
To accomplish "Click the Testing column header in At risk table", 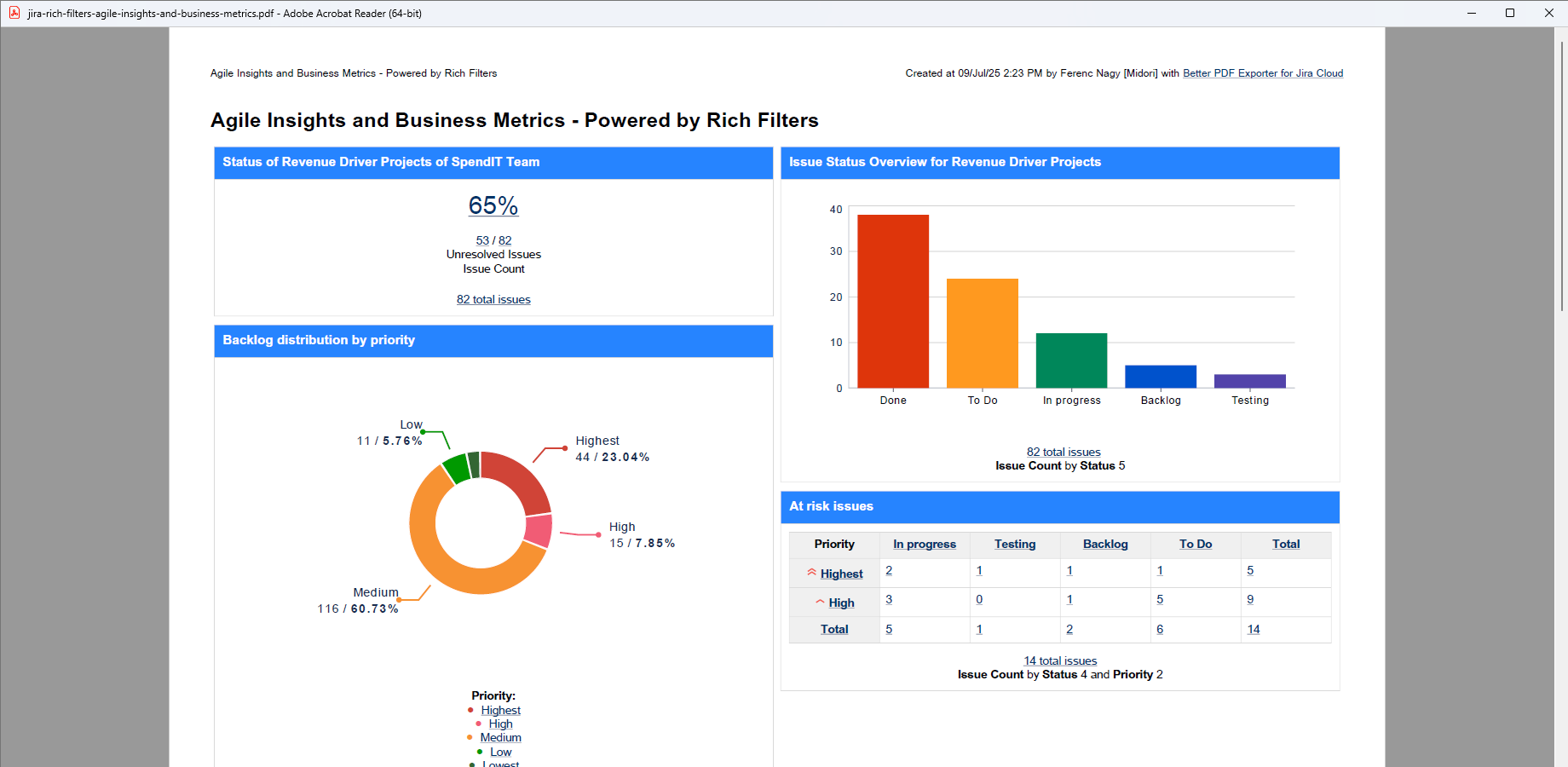I will tap(1014, 544).
